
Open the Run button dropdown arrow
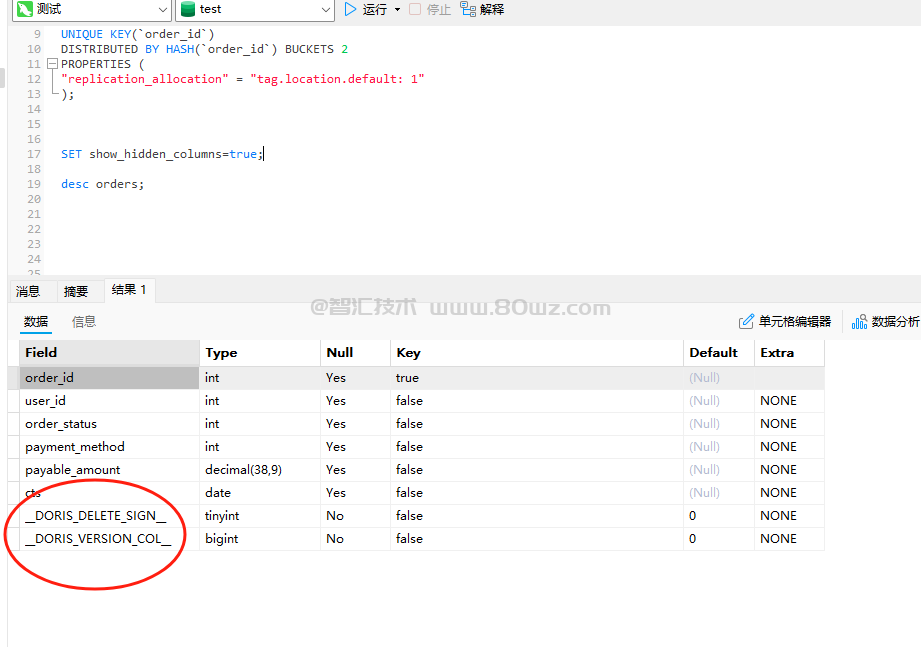[397, 9]
